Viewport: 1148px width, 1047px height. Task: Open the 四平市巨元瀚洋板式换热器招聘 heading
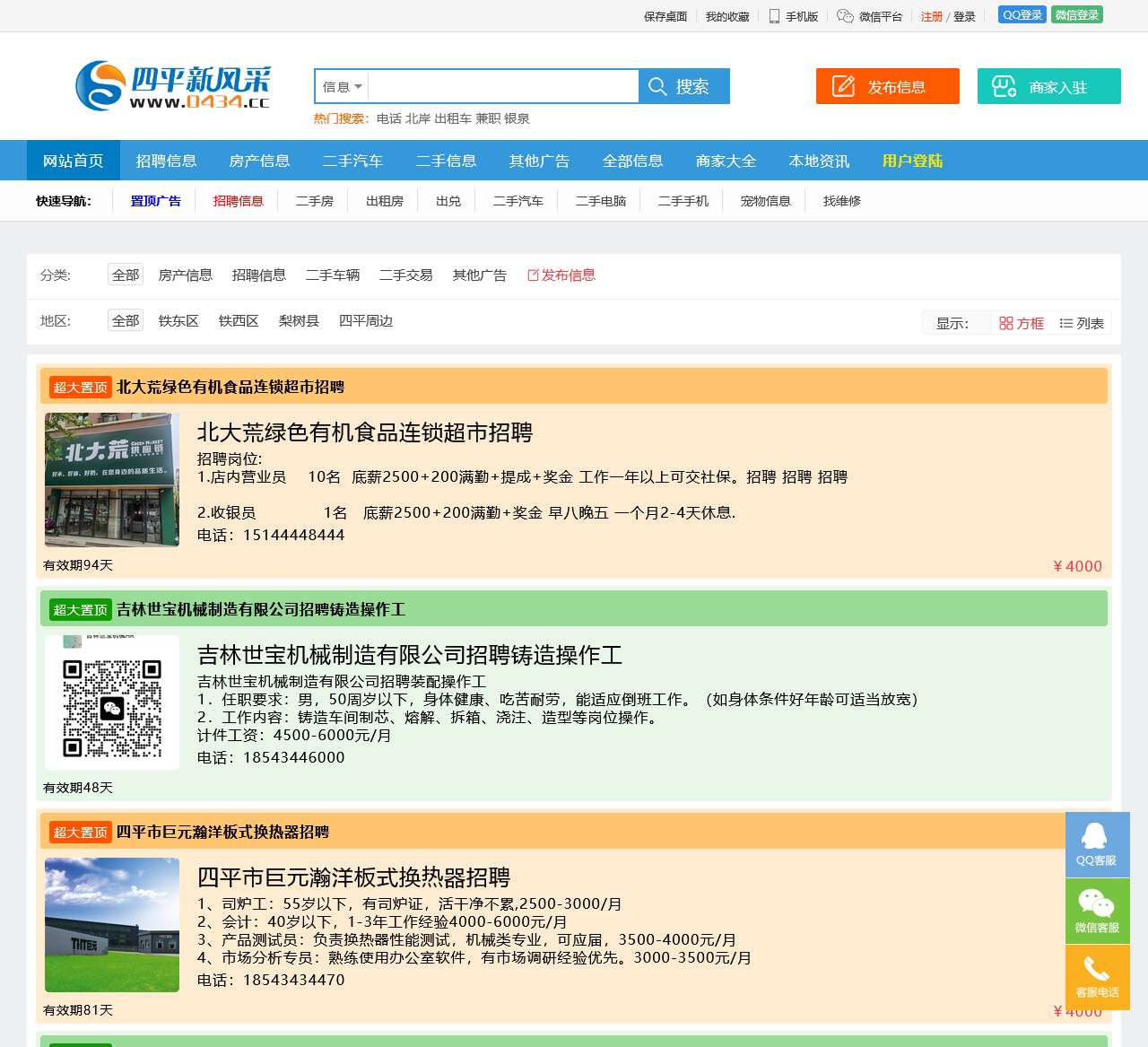click(x=353, y=877)
